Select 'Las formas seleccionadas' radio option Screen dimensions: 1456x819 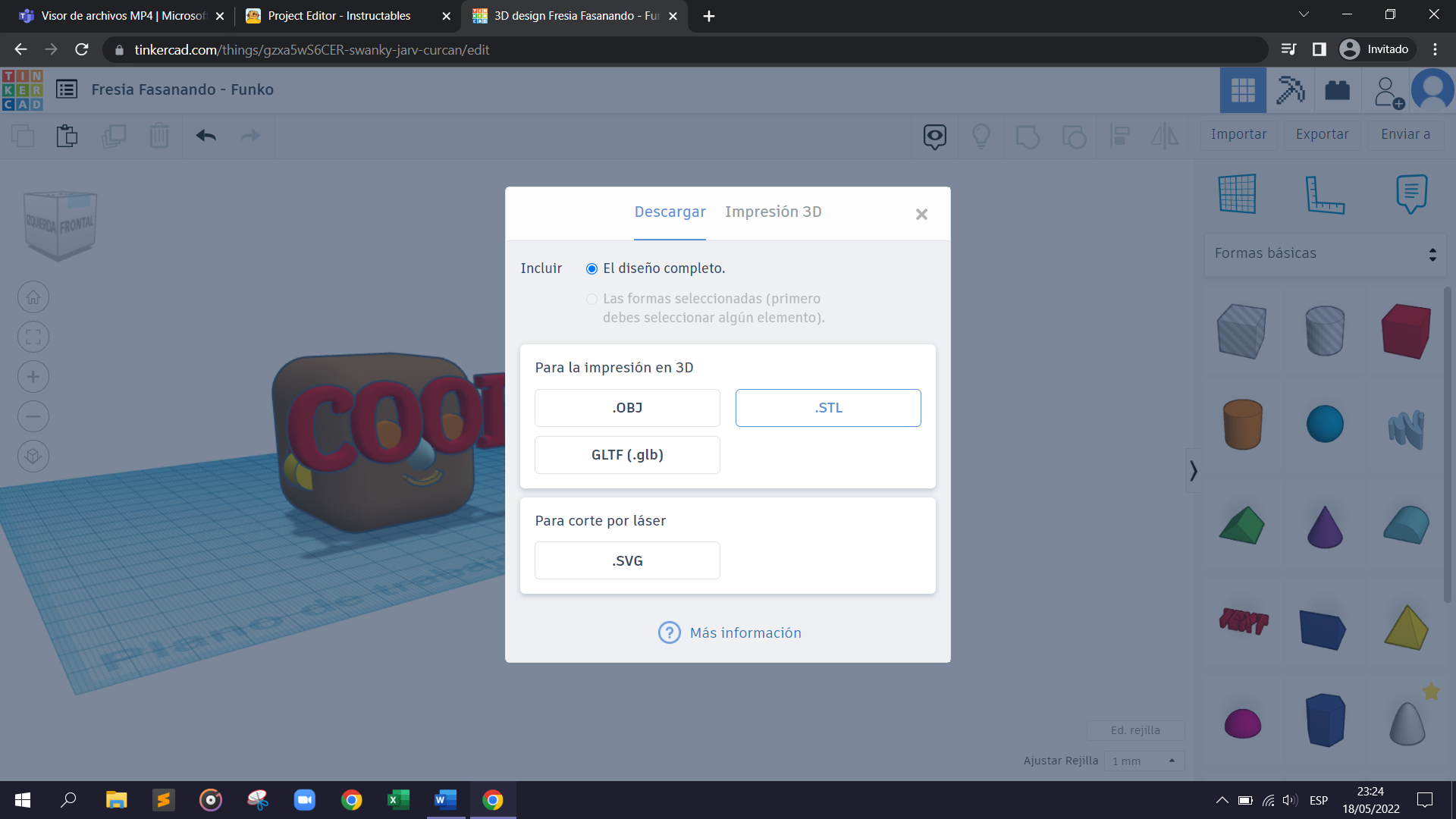point(591,299)
